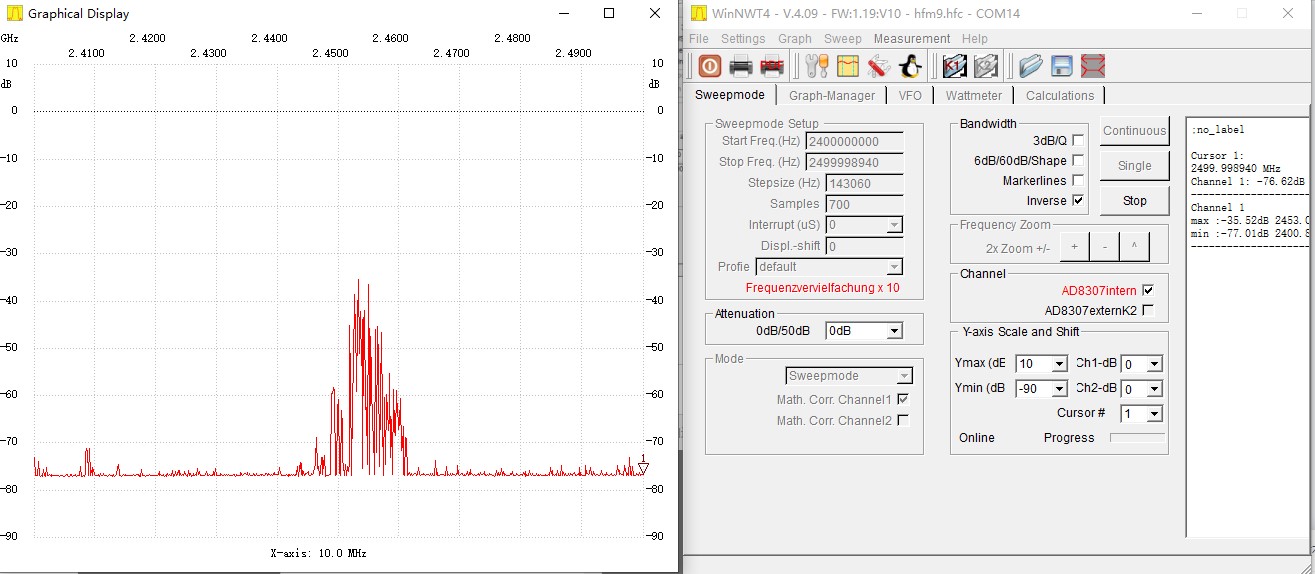Click the PDF print icon
Screen dimensions: 1315x574
pos(772,67)
